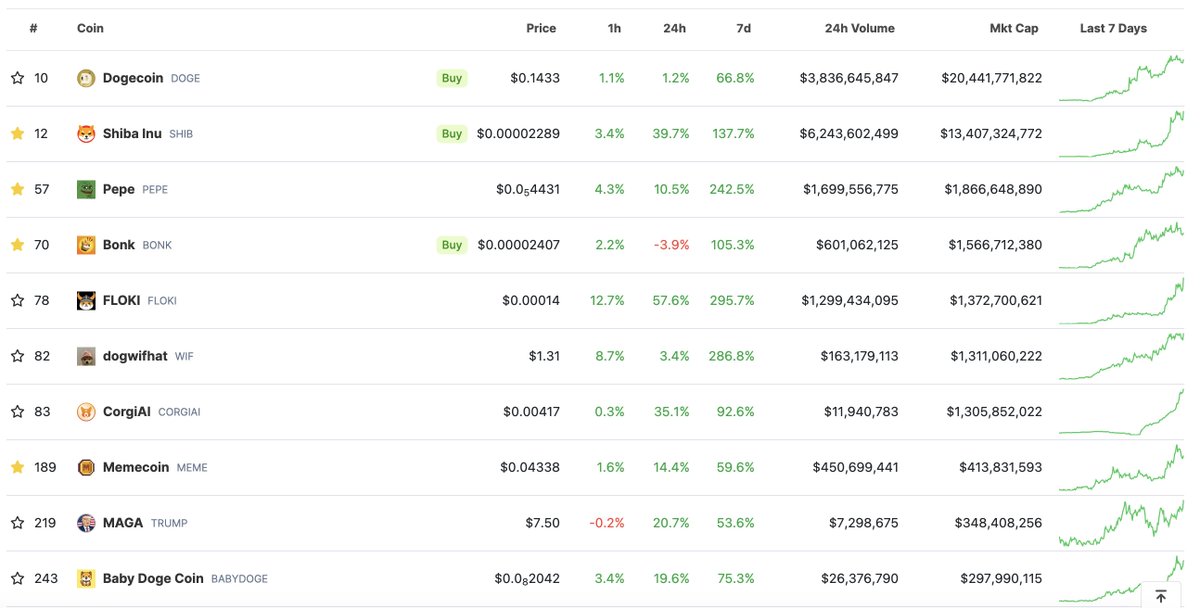The width and height of the screenshot is (1200, 608).
Task: Click the Baby Doge Coin logo icon
Action: 86,578
